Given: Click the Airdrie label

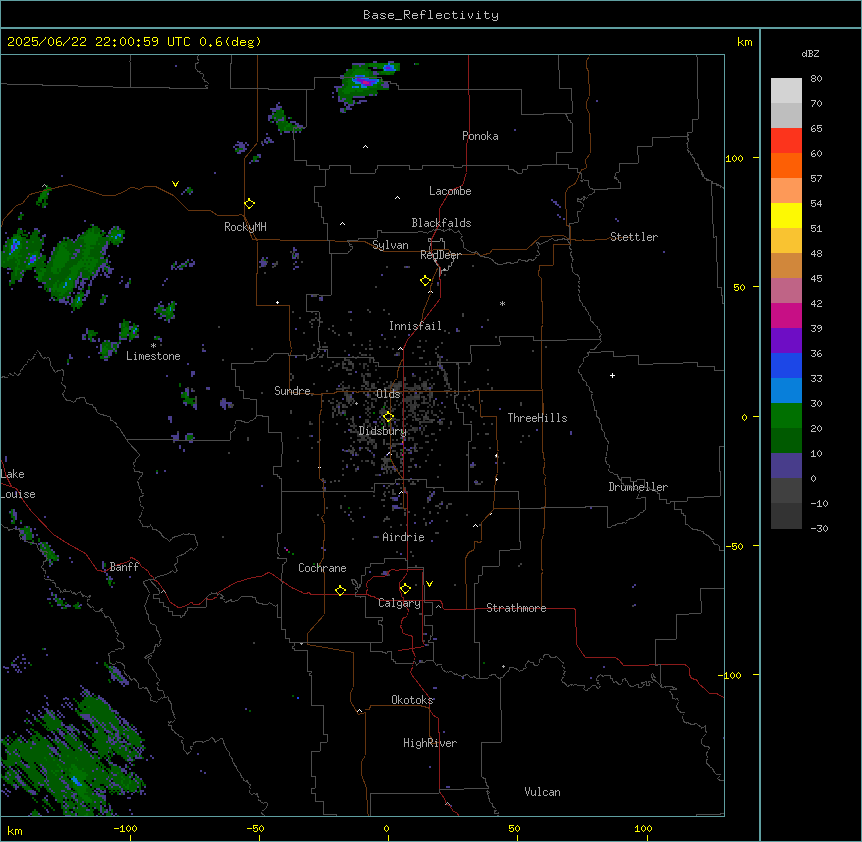Looking at the screenshot, I should click(x=403, y=537).
